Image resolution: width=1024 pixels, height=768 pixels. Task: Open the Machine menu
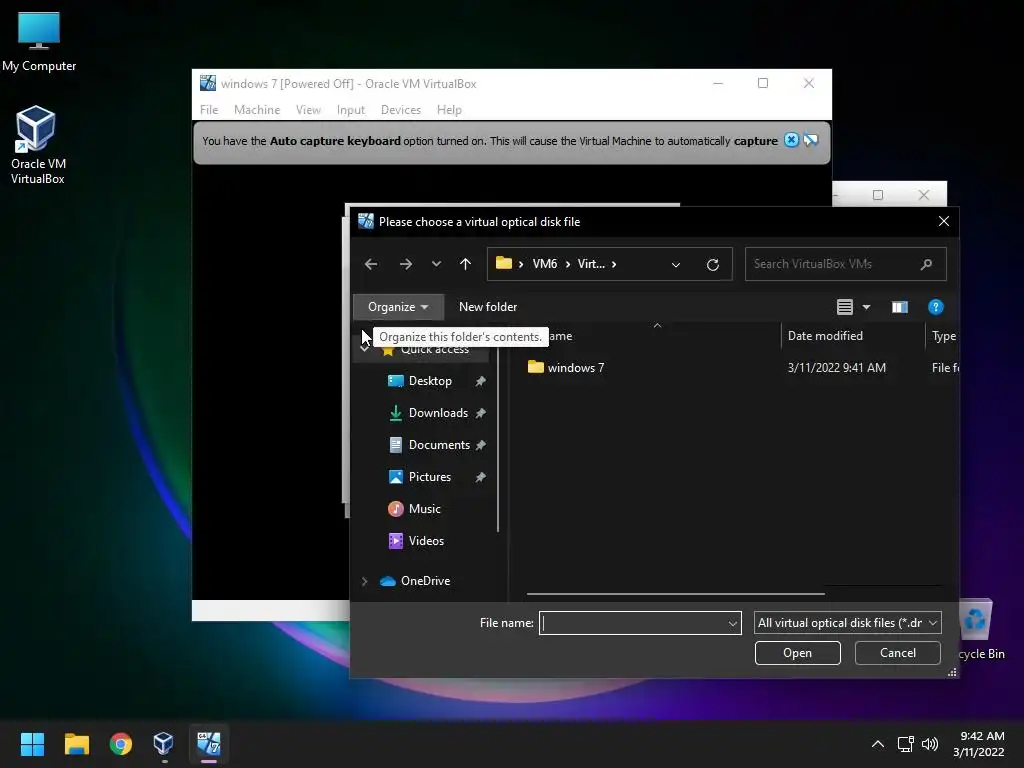(x=257, y=110)
